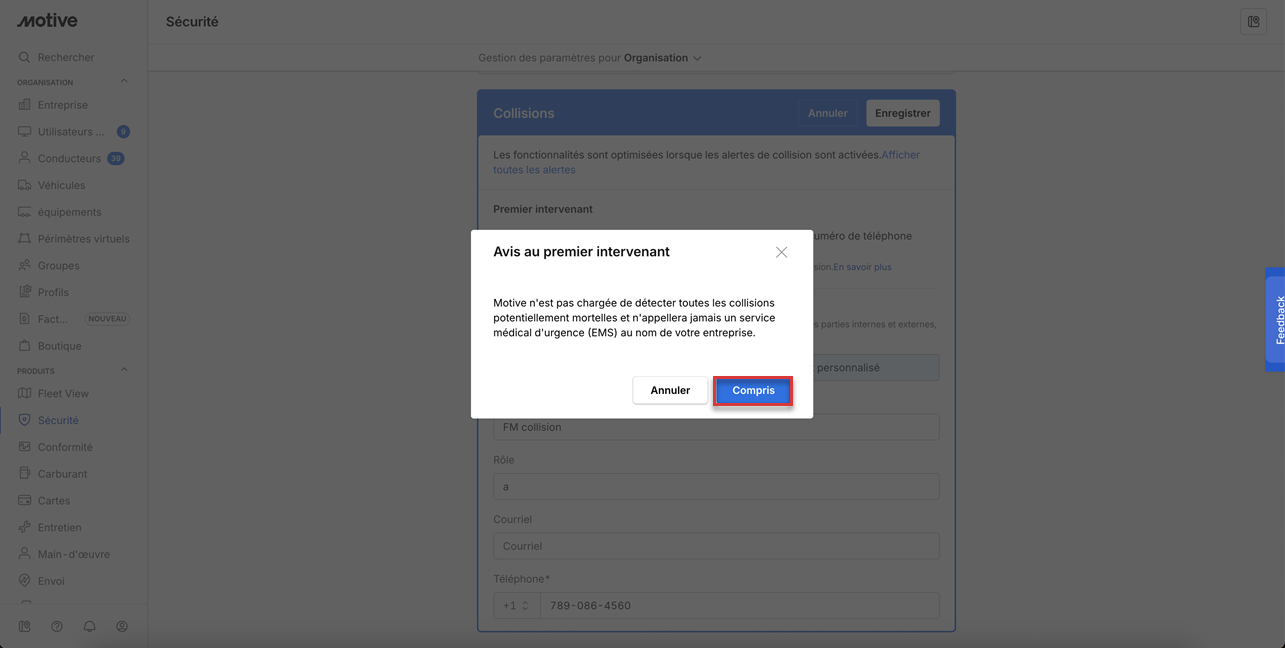Open Entreprise via its building icon

[25, 105]
